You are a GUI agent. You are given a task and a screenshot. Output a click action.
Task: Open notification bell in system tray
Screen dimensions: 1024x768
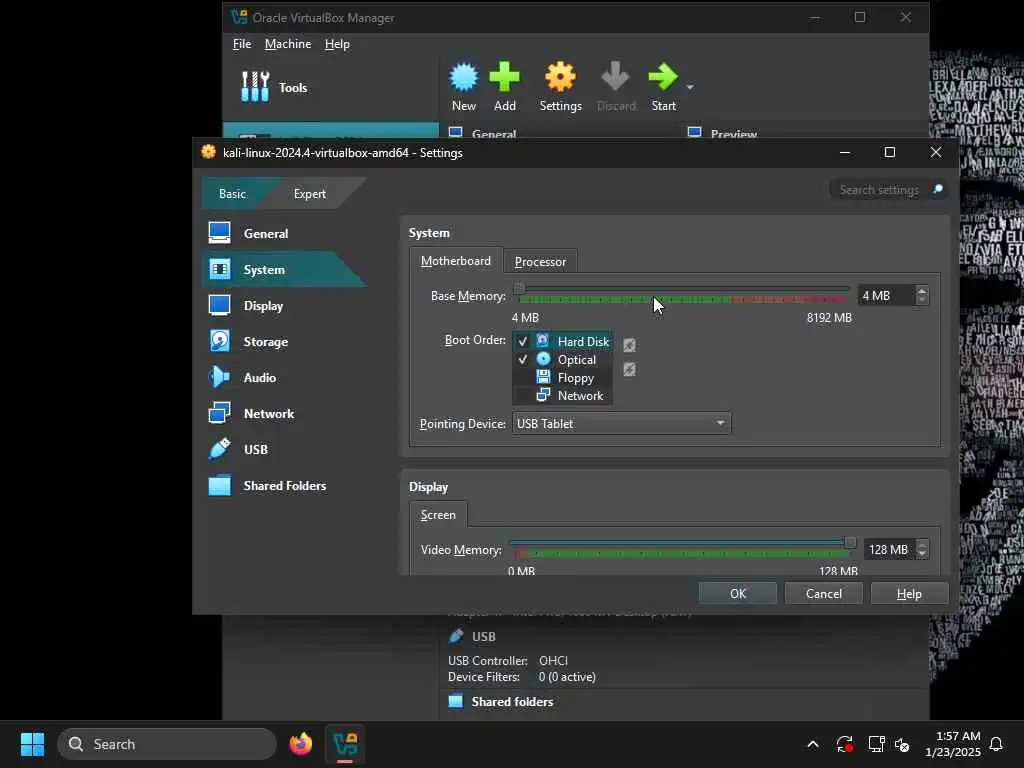click(996, 744)
